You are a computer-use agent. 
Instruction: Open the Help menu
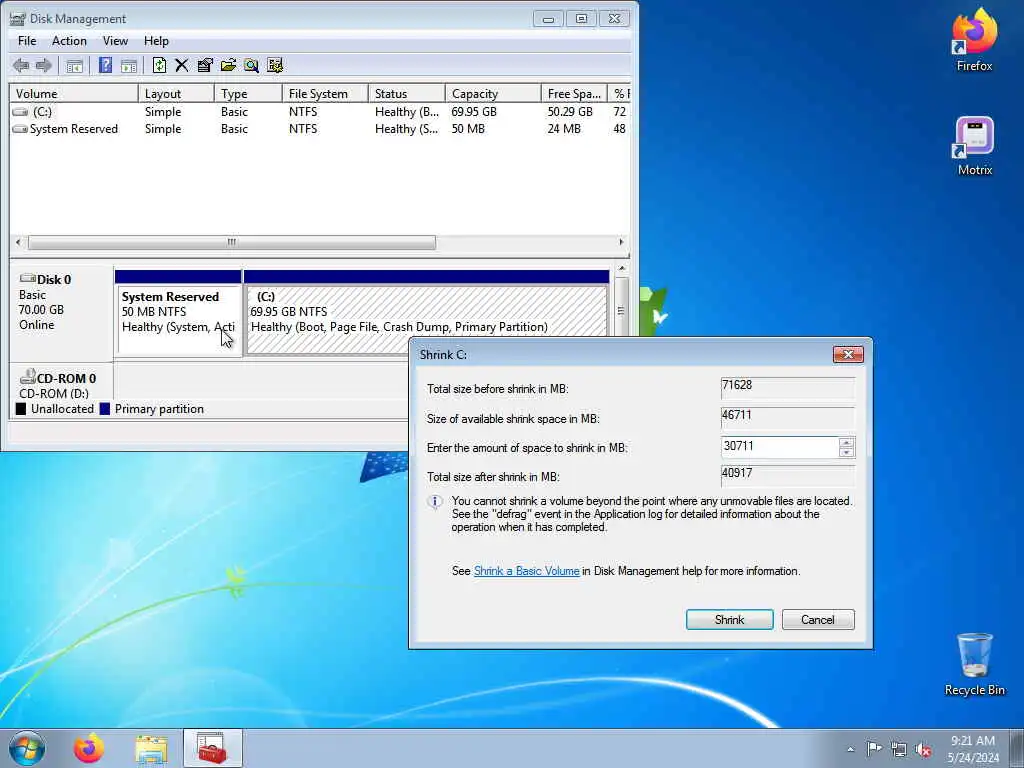click(156, 40)
